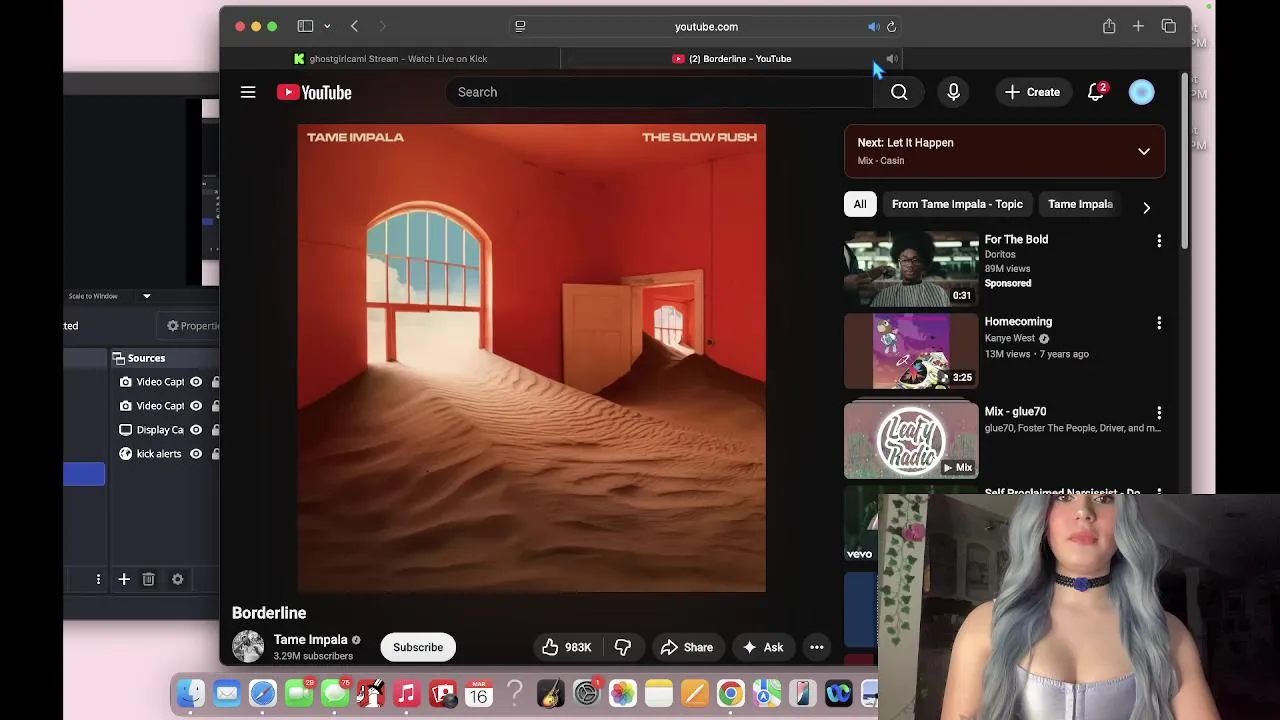The height and width of the screenshot is (720, 1280).
Task: Click the Ask button
Action: [762, 647]
